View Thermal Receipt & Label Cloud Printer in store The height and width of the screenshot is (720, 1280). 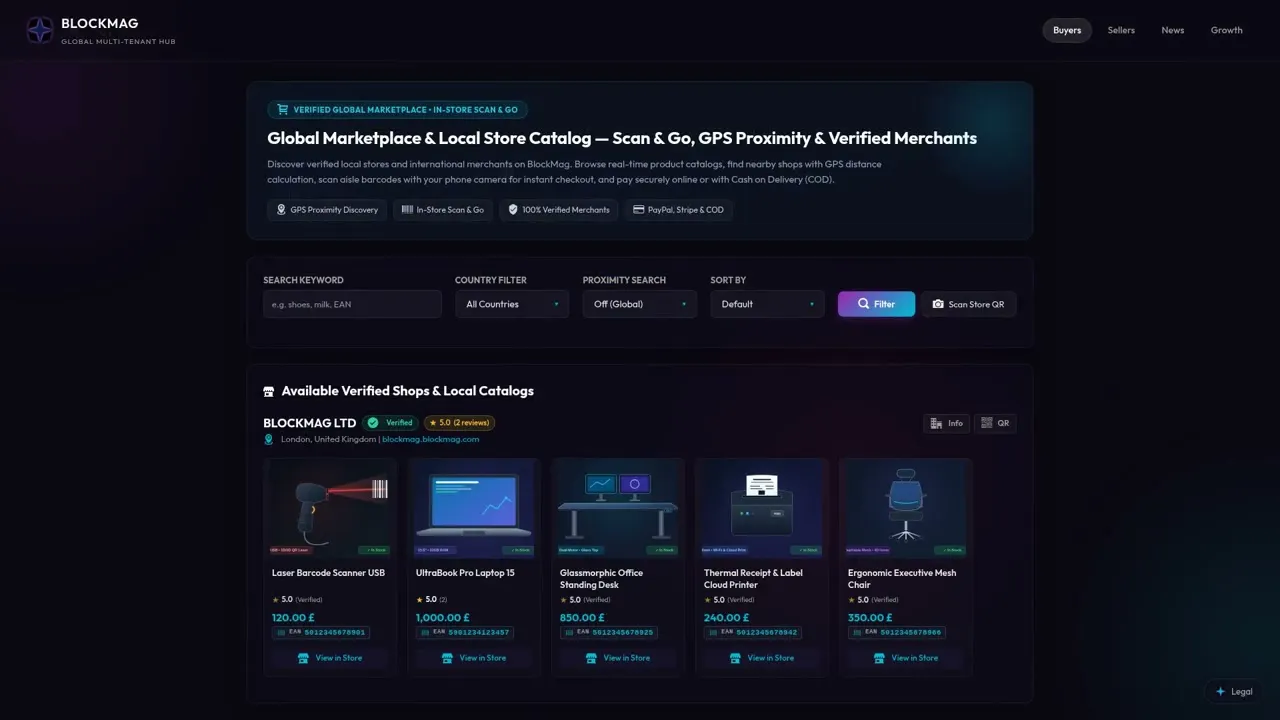(x=762, y=658)
